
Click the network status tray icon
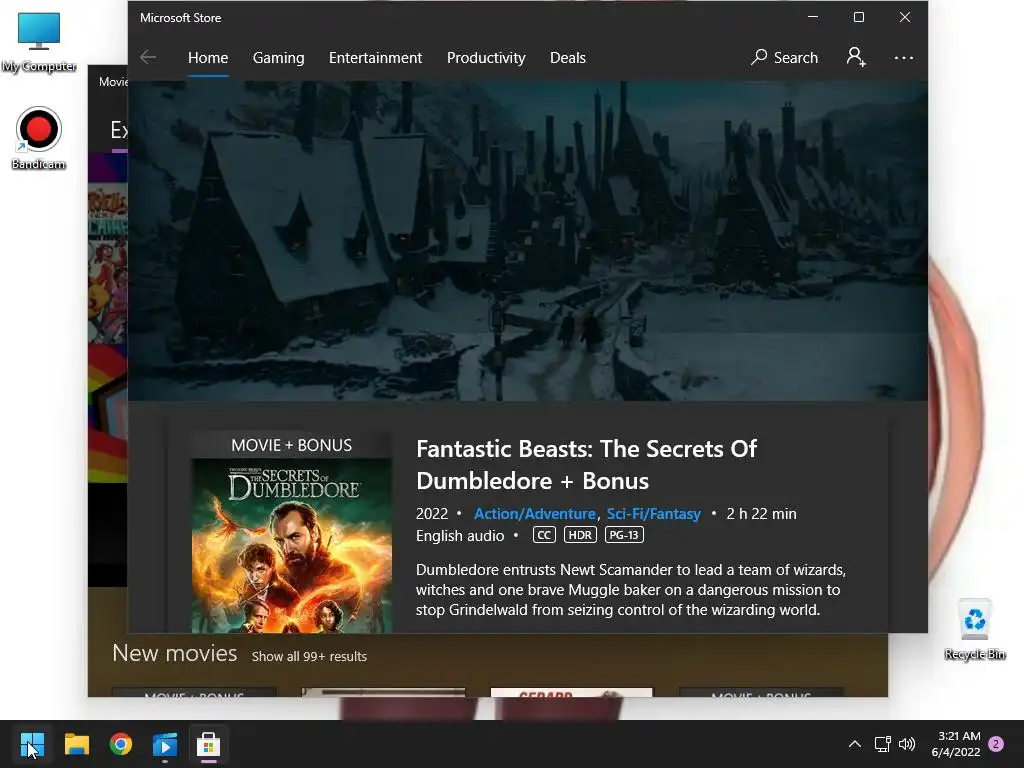[x=882, y=744]
